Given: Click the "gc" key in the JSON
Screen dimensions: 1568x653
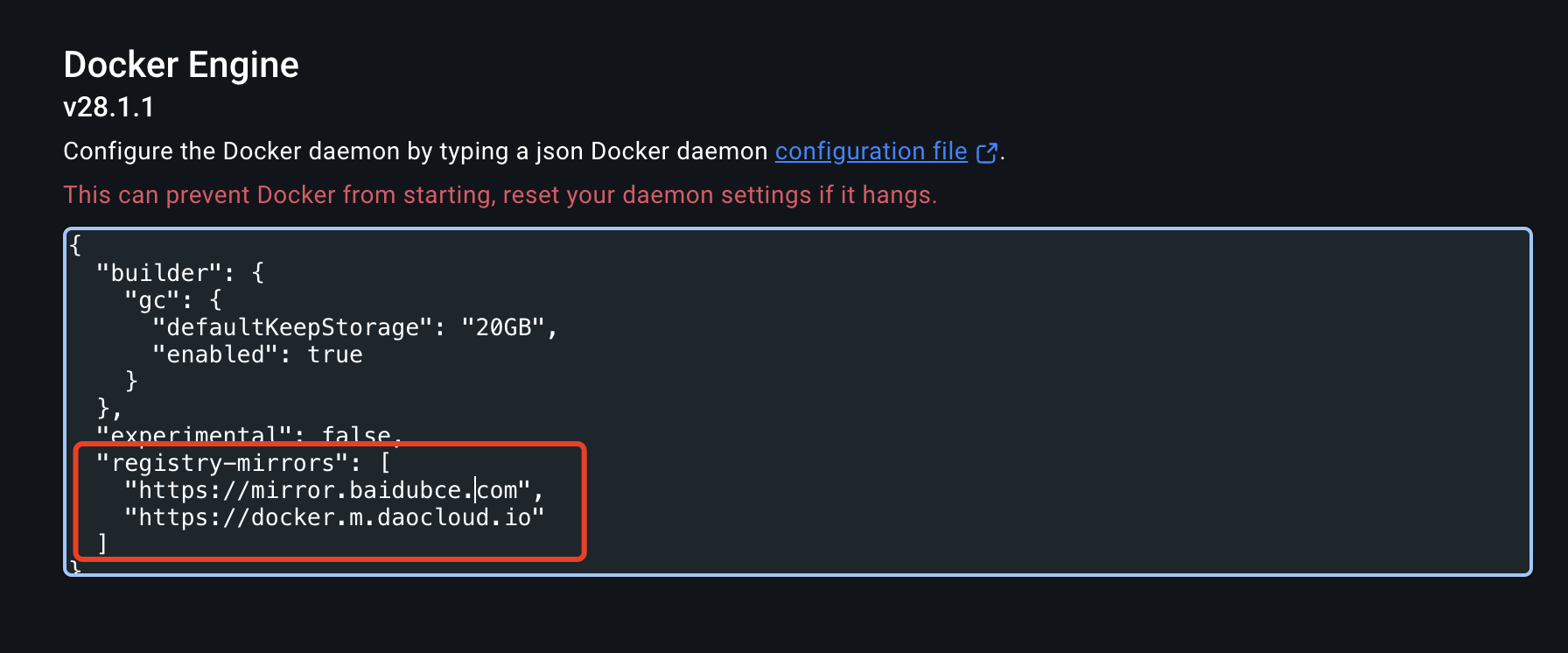Looking at the screenshot, I should click(x=151, y=300).
